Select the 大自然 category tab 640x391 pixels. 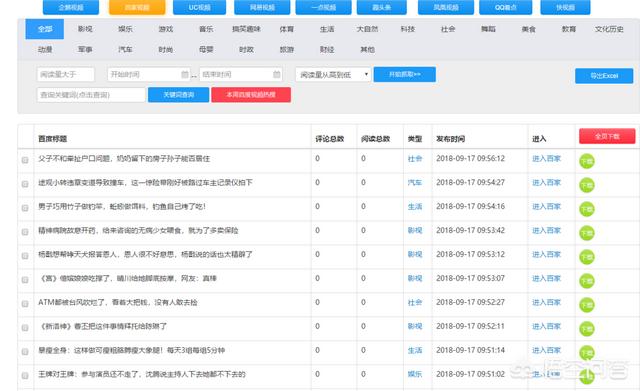tap(367, 29)
